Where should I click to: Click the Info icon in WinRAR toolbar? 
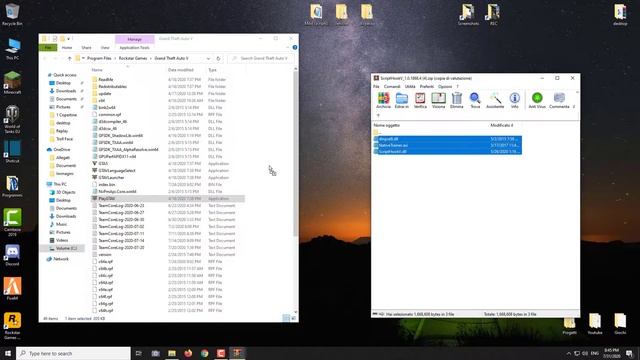pyautogui.click(x=514, y=100)
